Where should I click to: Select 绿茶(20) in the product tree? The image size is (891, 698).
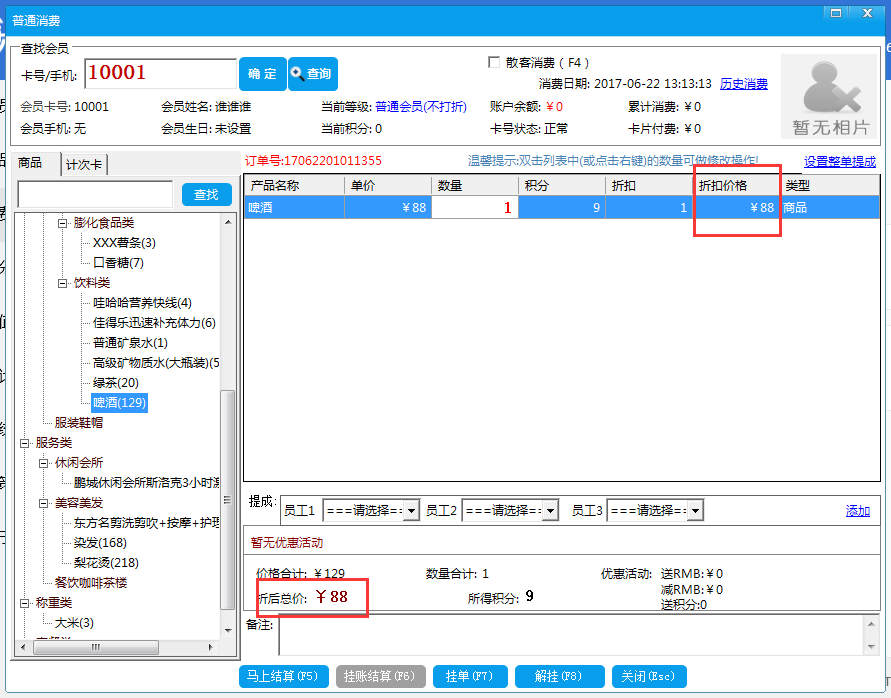pos(115,383)
